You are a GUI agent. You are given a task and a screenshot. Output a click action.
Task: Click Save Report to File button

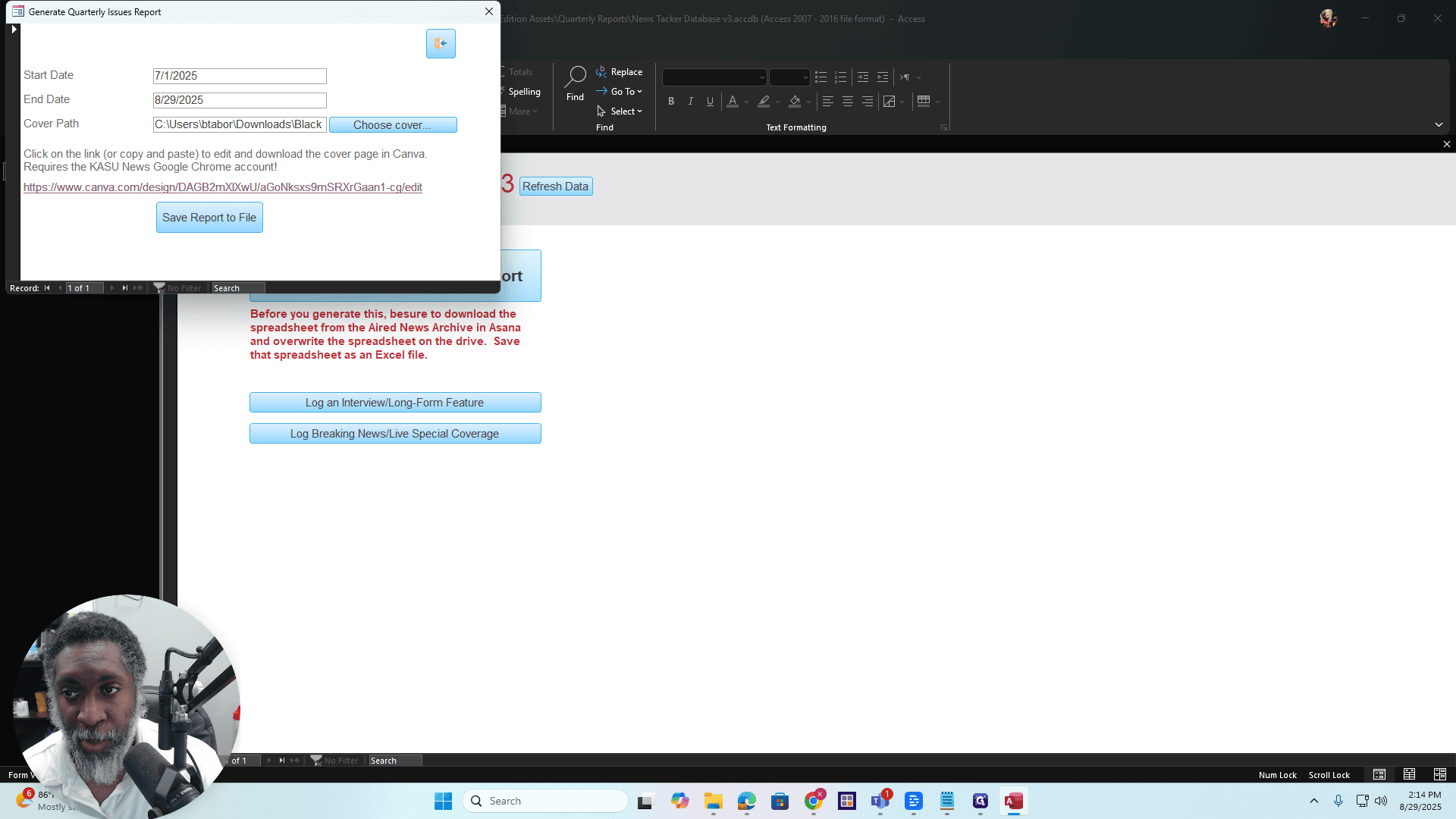coord(209,218)
